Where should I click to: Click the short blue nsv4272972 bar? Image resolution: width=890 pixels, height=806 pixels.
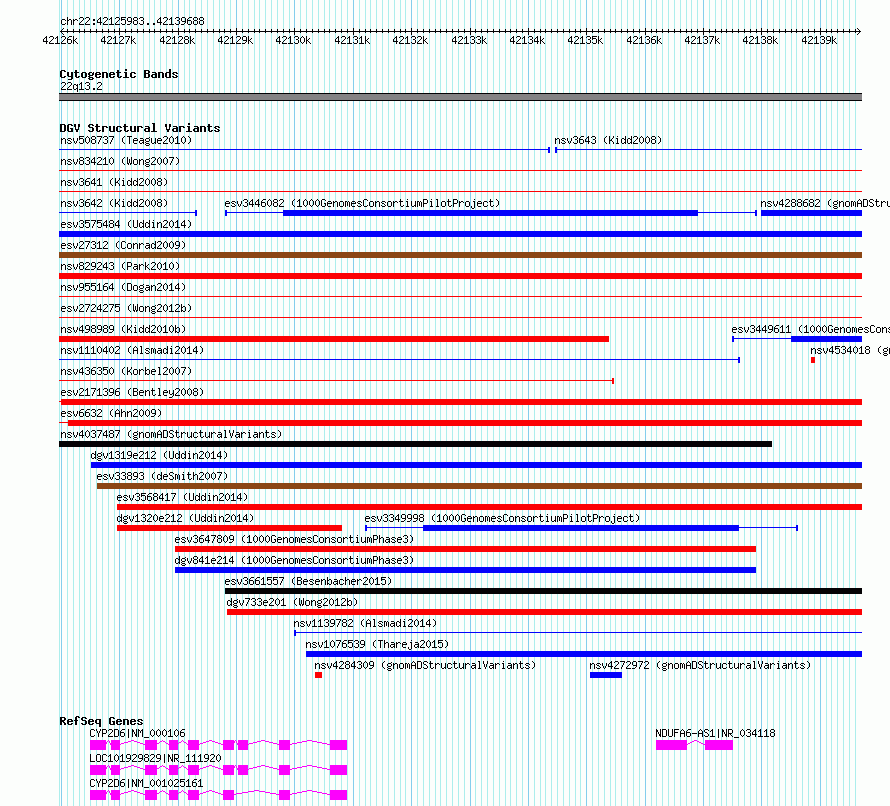tap(606, 675)
